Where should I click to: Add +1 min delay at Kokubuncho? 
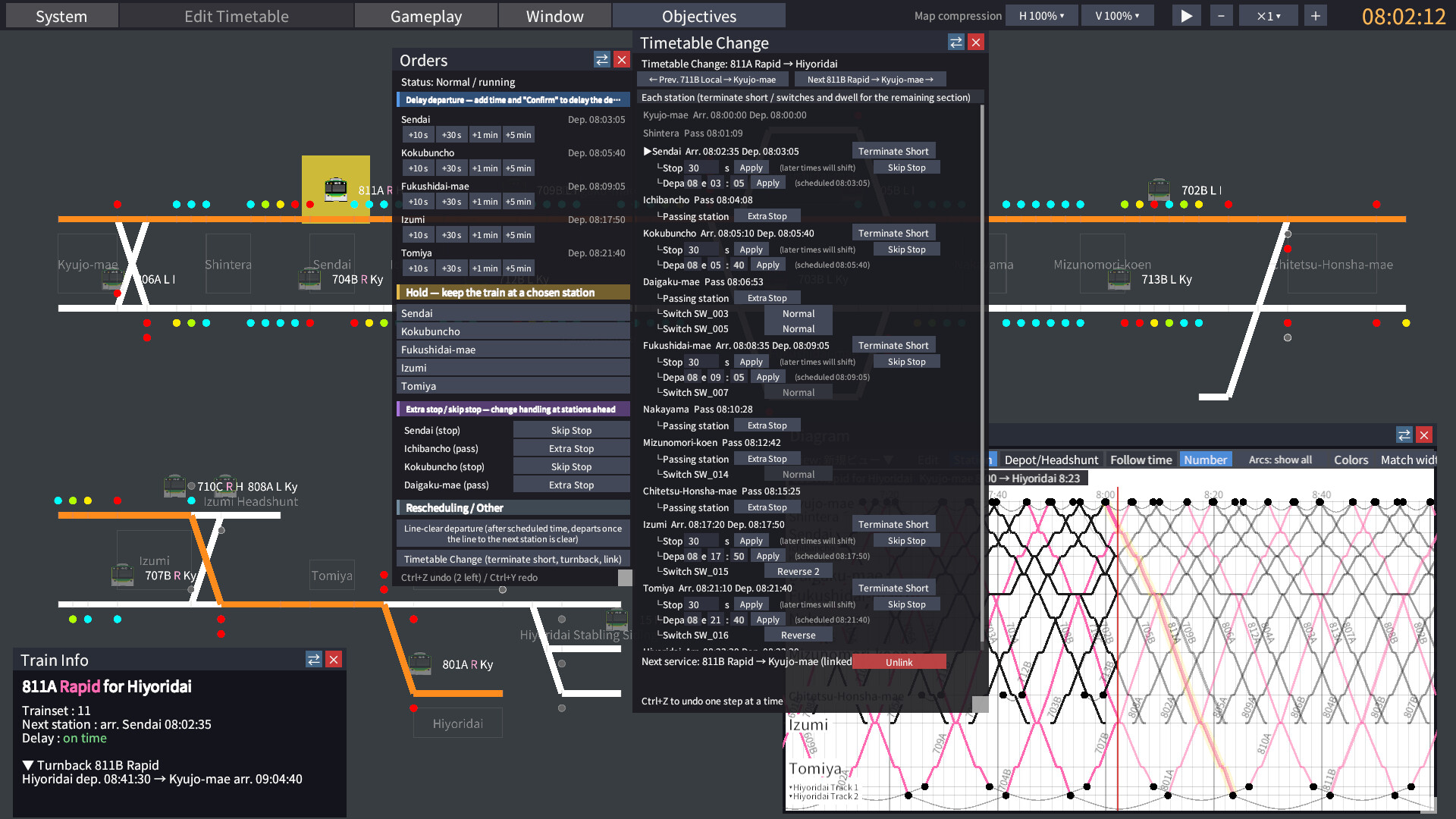pyautogui.click(x=485, y=168)
